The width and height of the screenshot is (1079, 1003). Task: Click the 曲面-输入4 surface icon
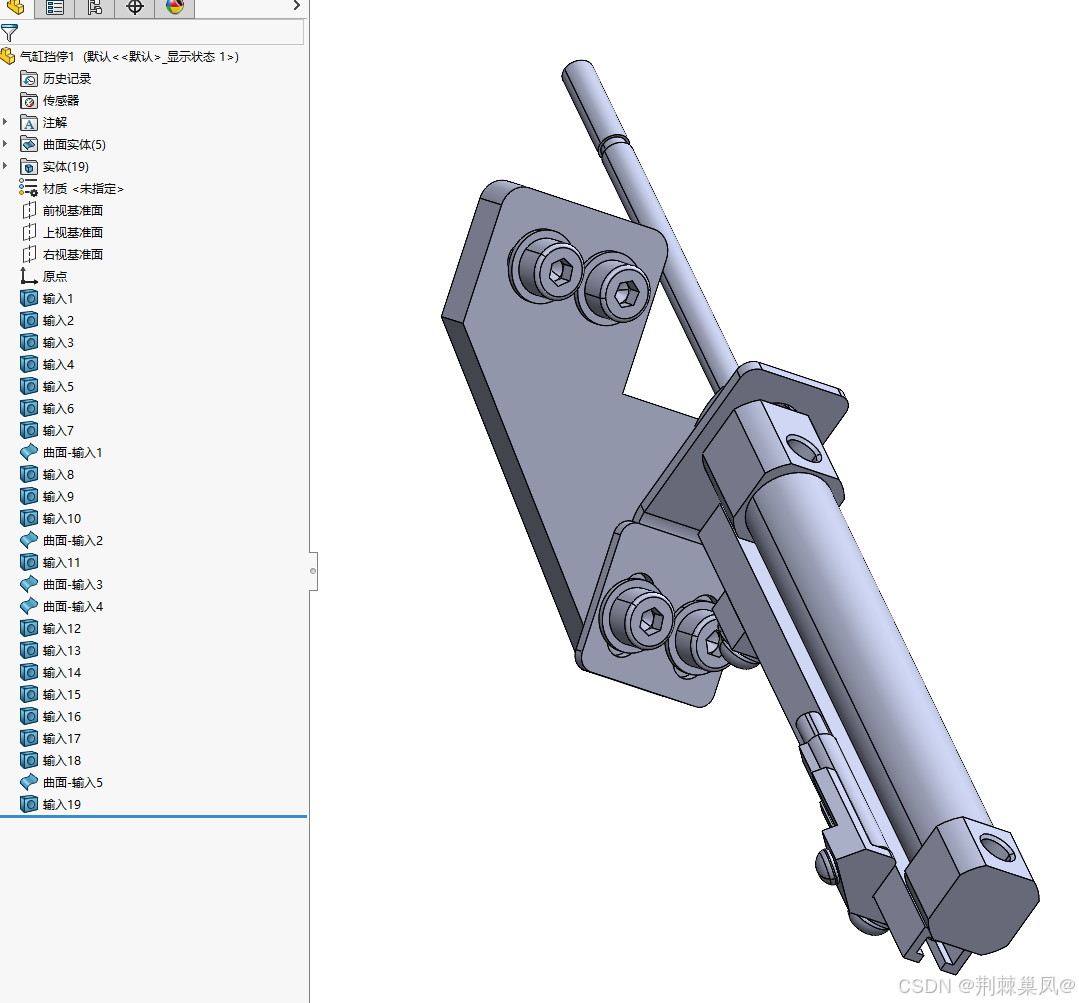[x=29, y=607]
